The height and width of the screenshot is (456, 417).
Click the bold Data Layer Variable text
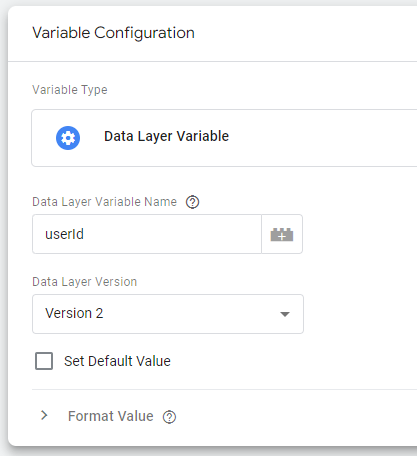pos(166,136)
